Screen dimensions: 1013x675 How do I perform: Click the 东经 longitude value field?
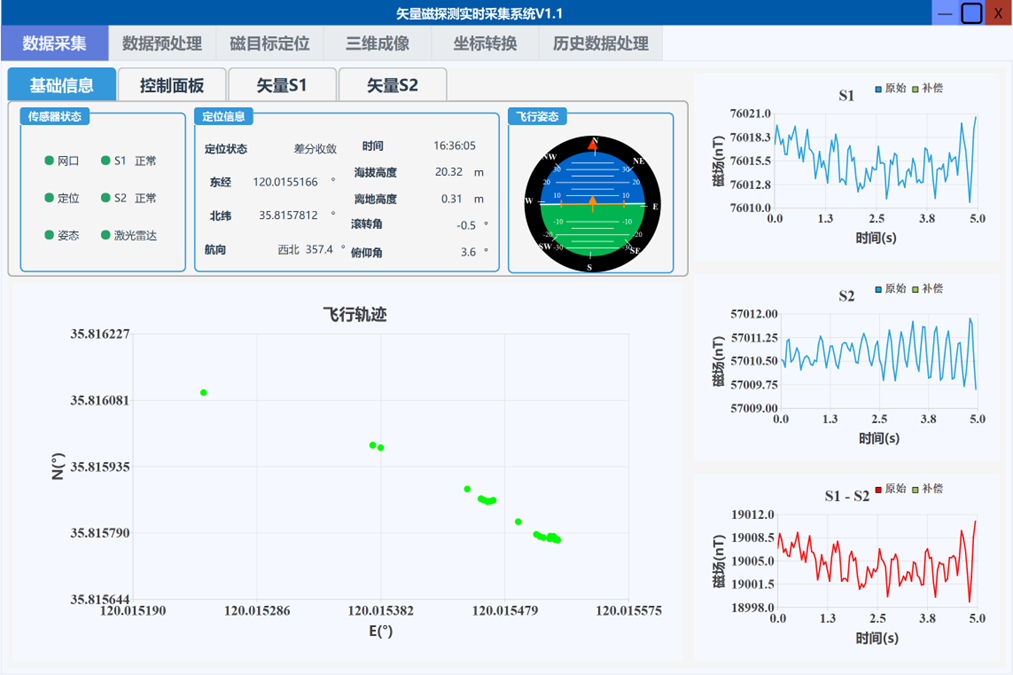click(286, 182)
